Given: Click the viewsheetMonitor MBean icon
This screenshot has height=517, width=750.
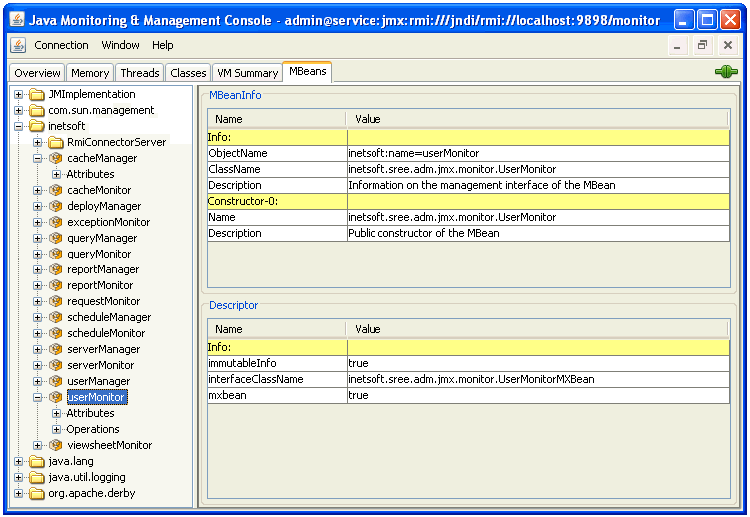Looking at the screenshot, I should (56, 445).
